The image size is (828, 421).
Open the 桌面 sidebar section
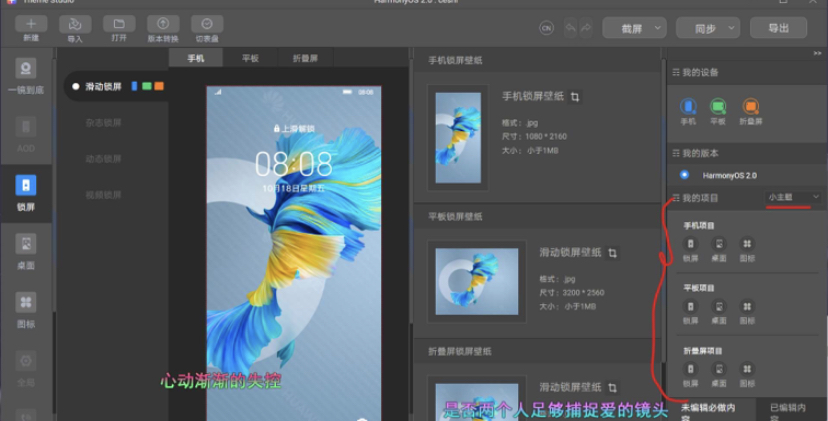[x=25, y=252]
